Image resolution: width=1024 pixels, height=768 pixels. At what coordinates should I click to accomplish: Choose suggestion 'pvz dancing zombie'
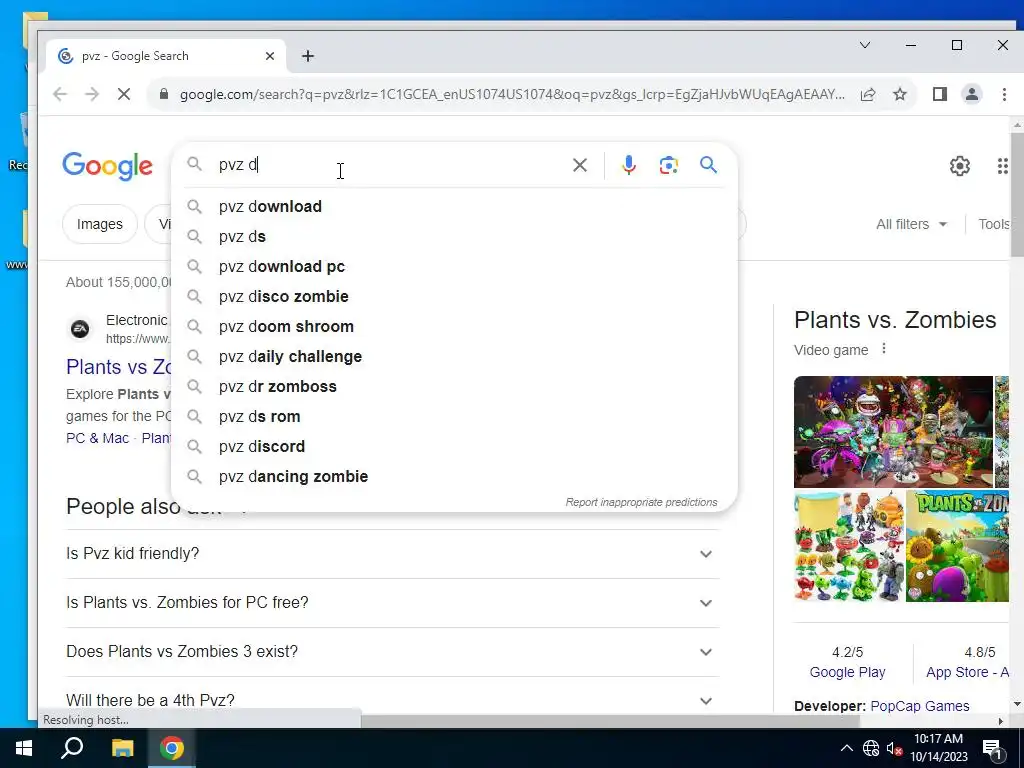click(454, 477)
